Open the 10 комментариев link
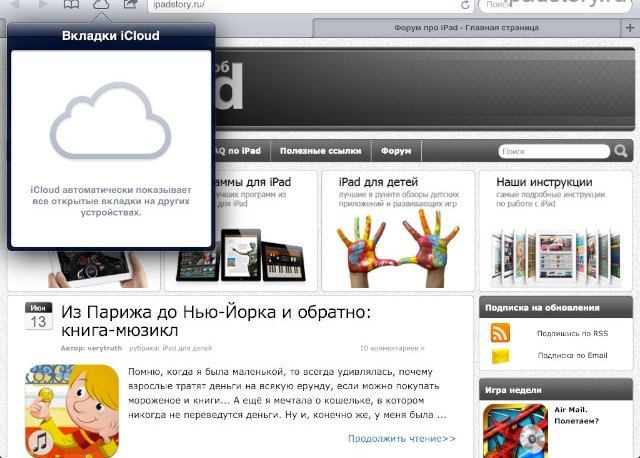 [391, 349]
